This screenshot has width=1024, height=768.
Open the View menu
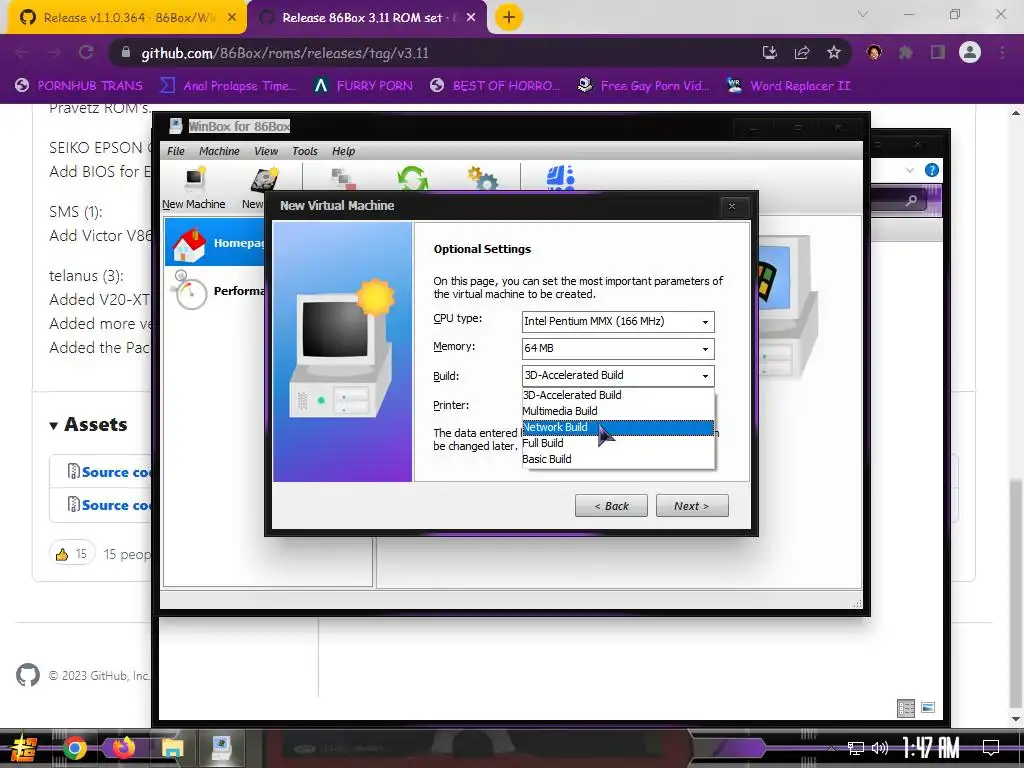266,151
